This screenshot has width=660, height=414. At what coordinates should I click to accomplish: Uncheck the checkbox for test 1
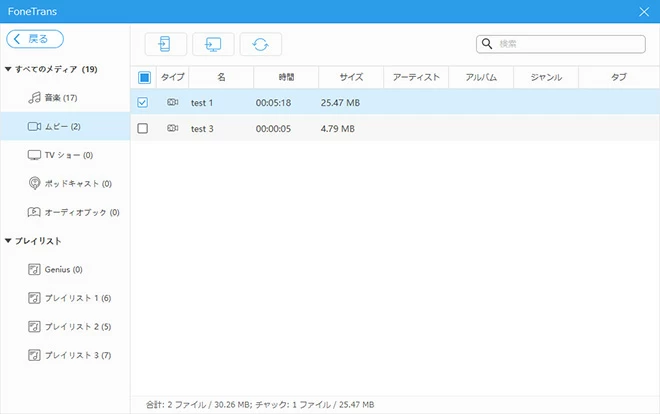point(143,102)
